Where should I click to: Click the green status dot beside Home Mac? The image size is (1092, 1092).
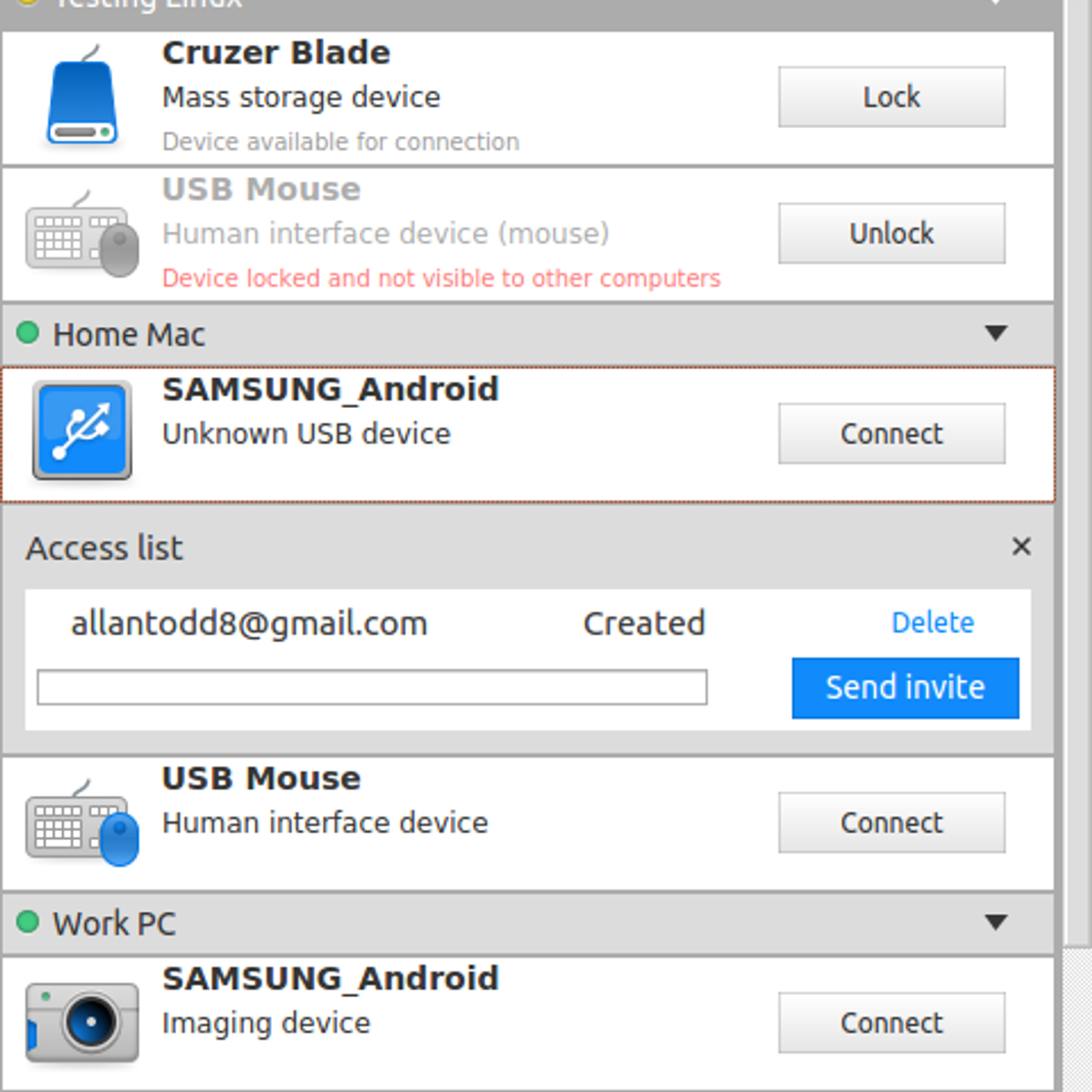click(x=28, y=333)
